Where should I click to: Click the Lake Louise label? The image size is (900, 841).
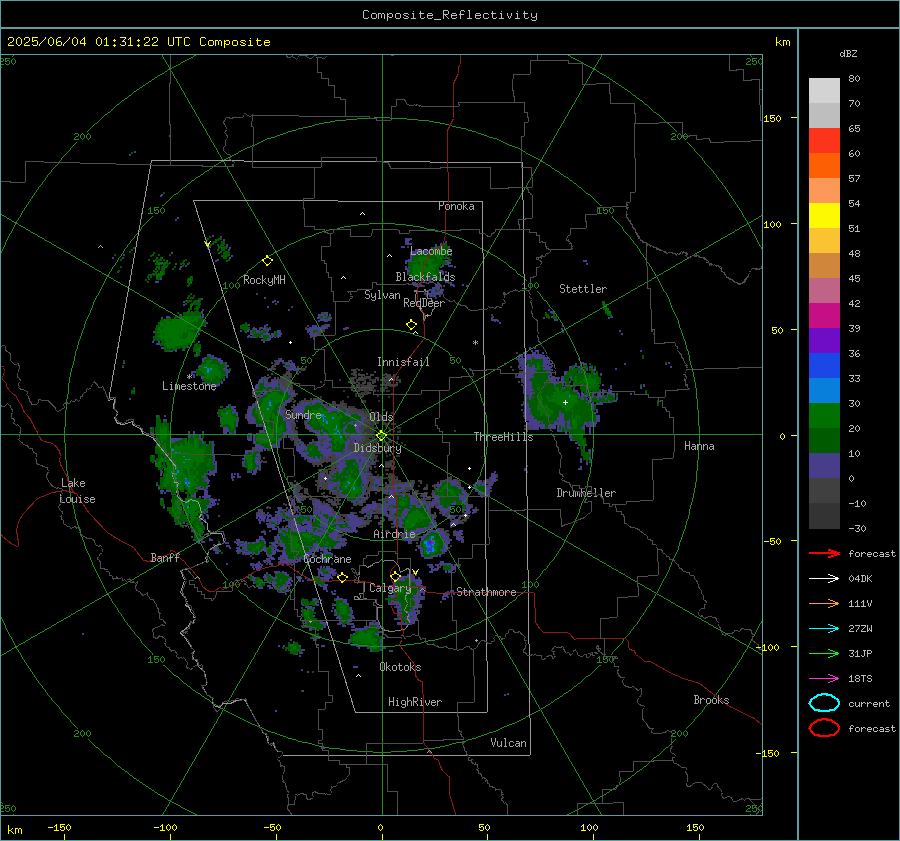pyautogui.click(x=78, y=491)
